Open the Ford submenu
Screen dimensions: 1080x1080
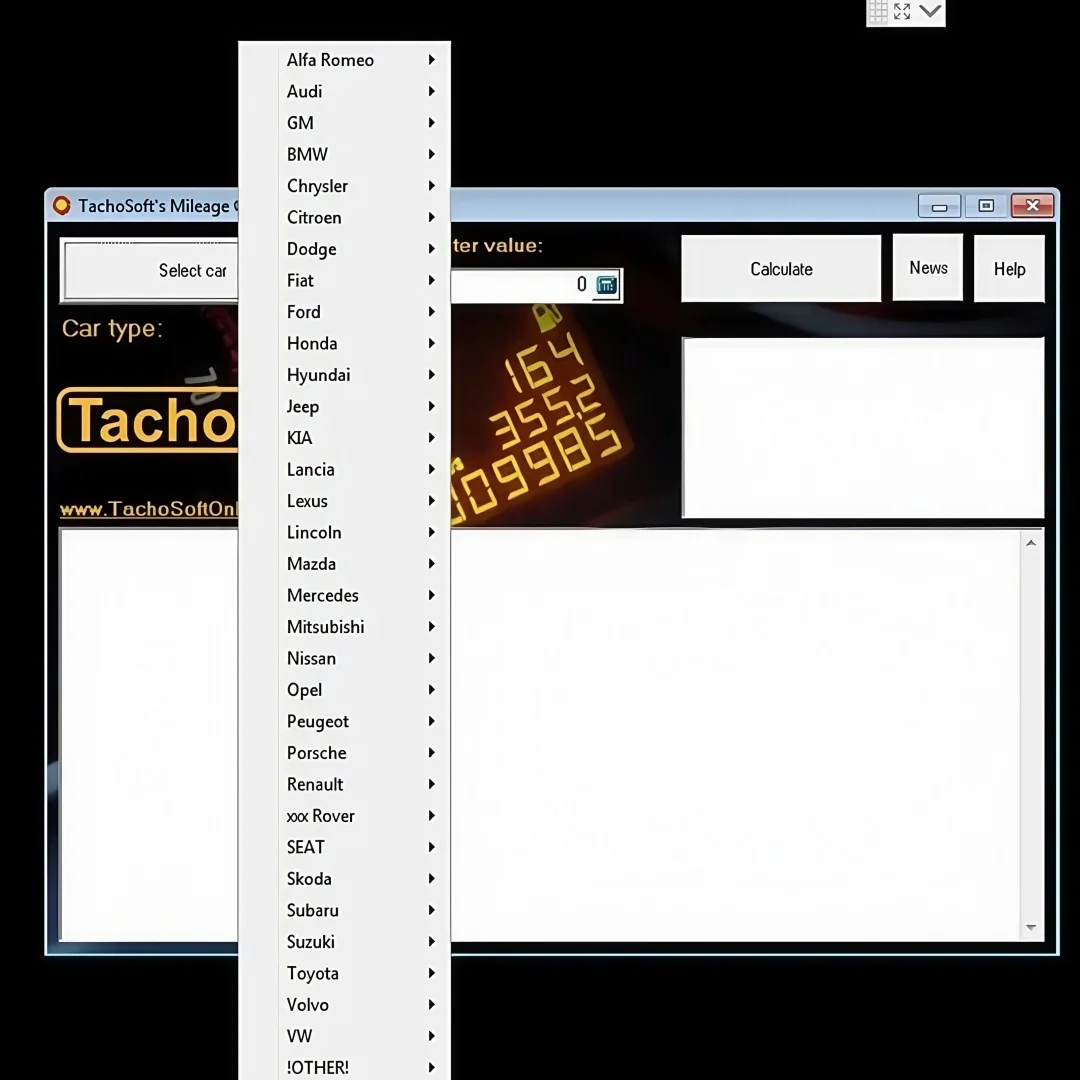point(344,312)
